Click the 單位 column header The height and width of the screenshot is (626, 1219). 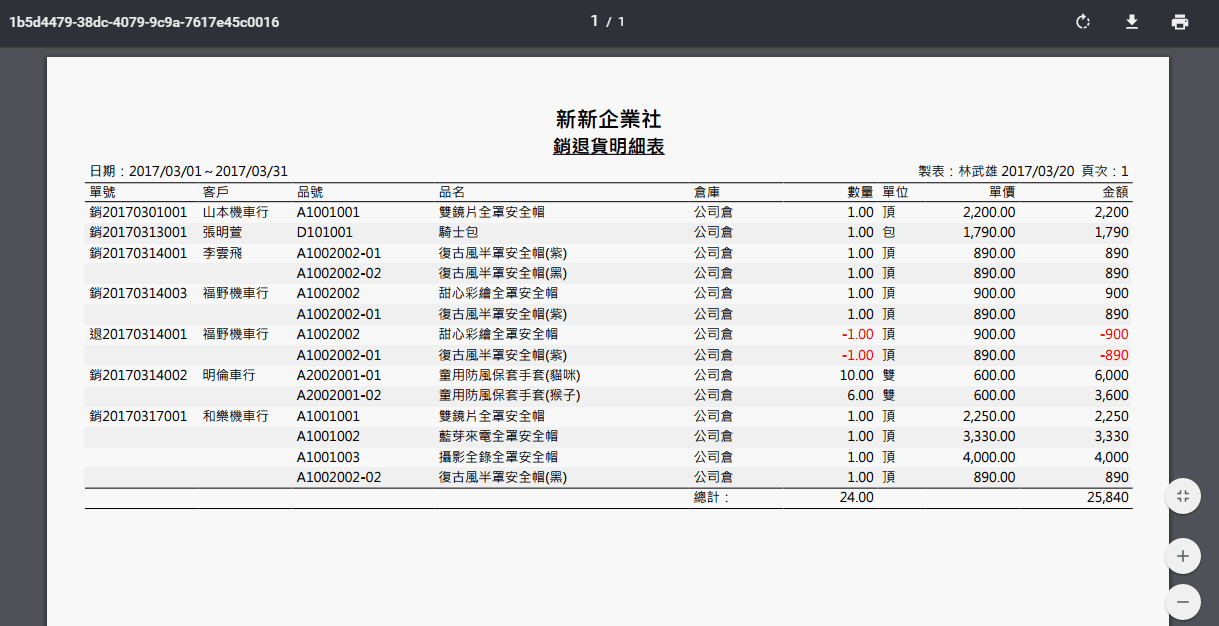point(895,192)
